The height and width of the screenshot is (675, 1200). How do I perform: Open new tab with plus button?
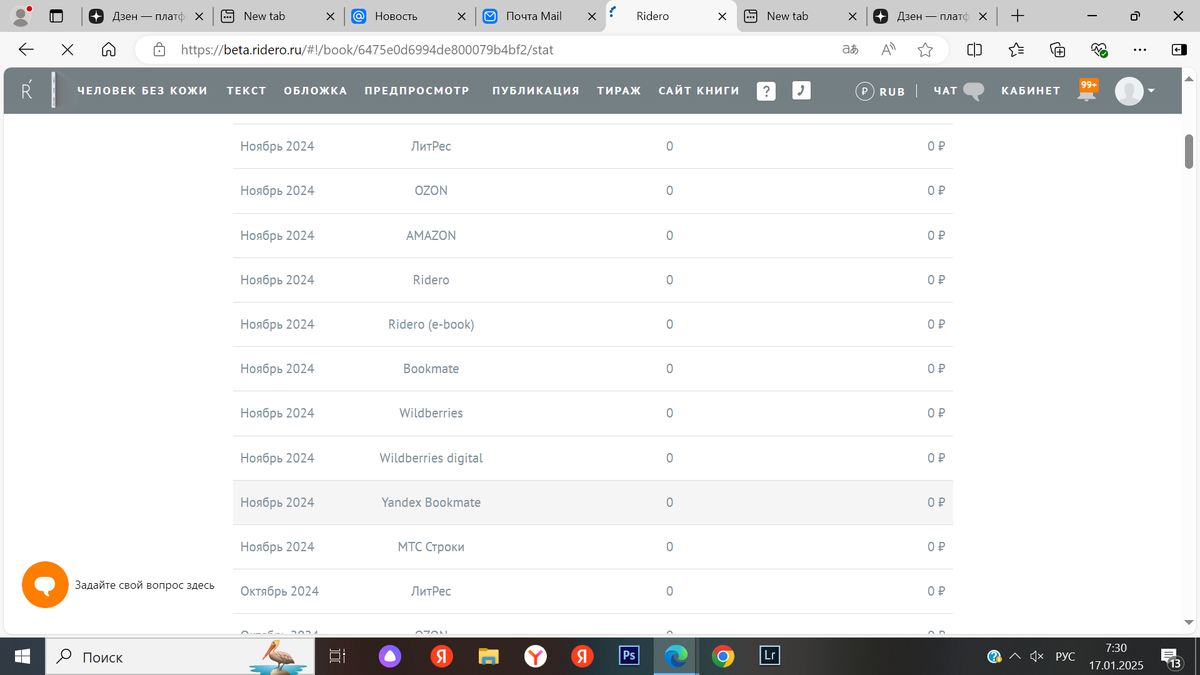click(x=1017, y=16)
